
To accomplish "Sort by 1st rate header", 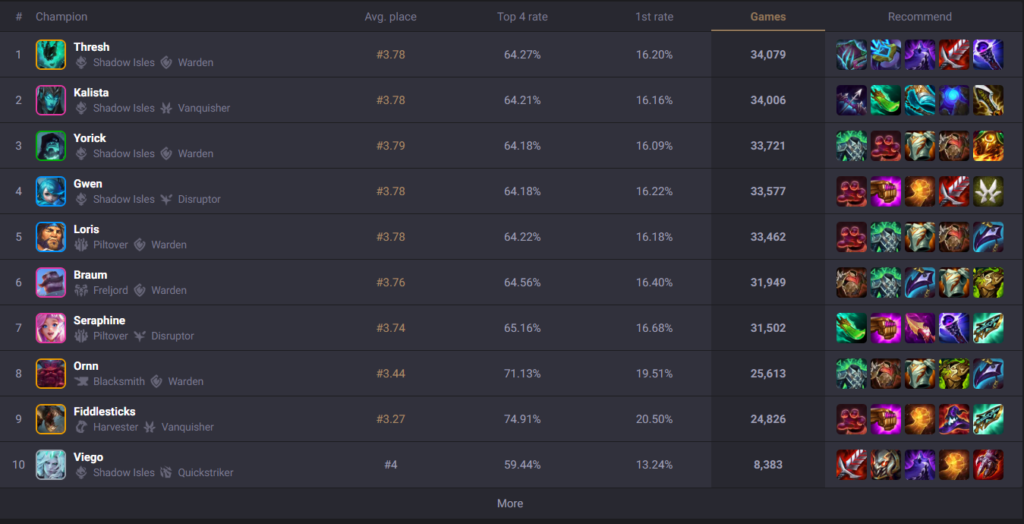I will click(x=654, y=17).
